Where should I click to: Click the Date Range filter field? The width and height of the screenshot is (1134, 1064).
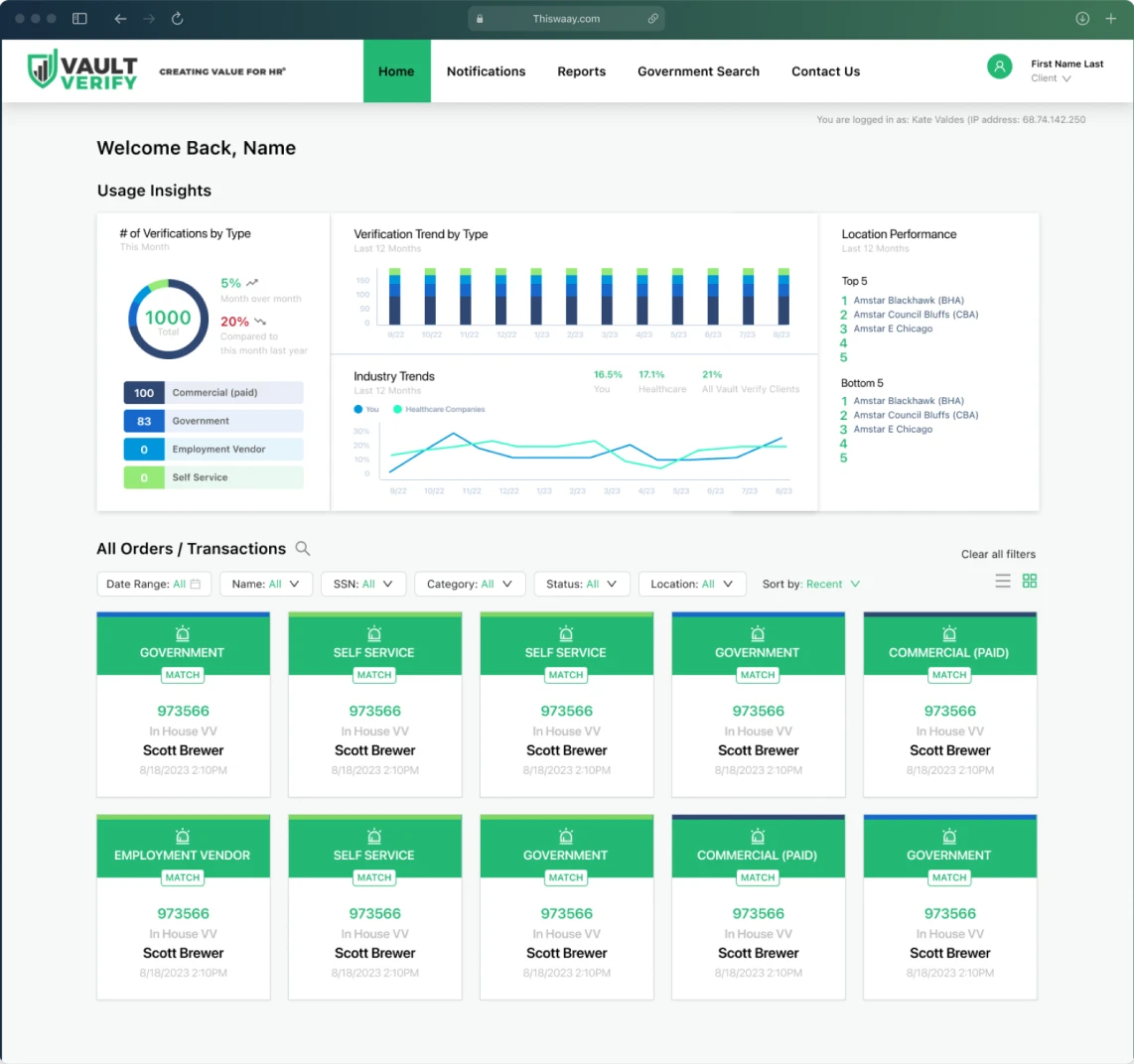pyautogui.click(x=153, y=585)
